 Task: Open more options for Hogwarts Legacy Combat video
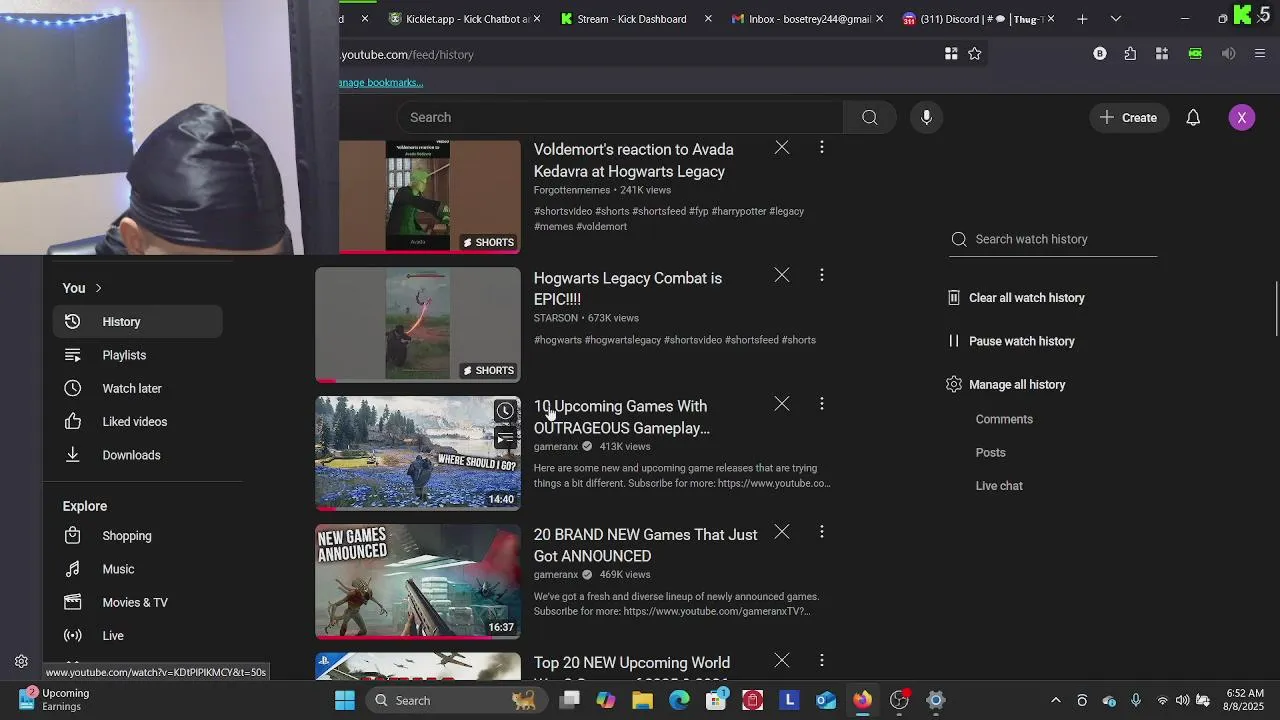tap(822, 275)
